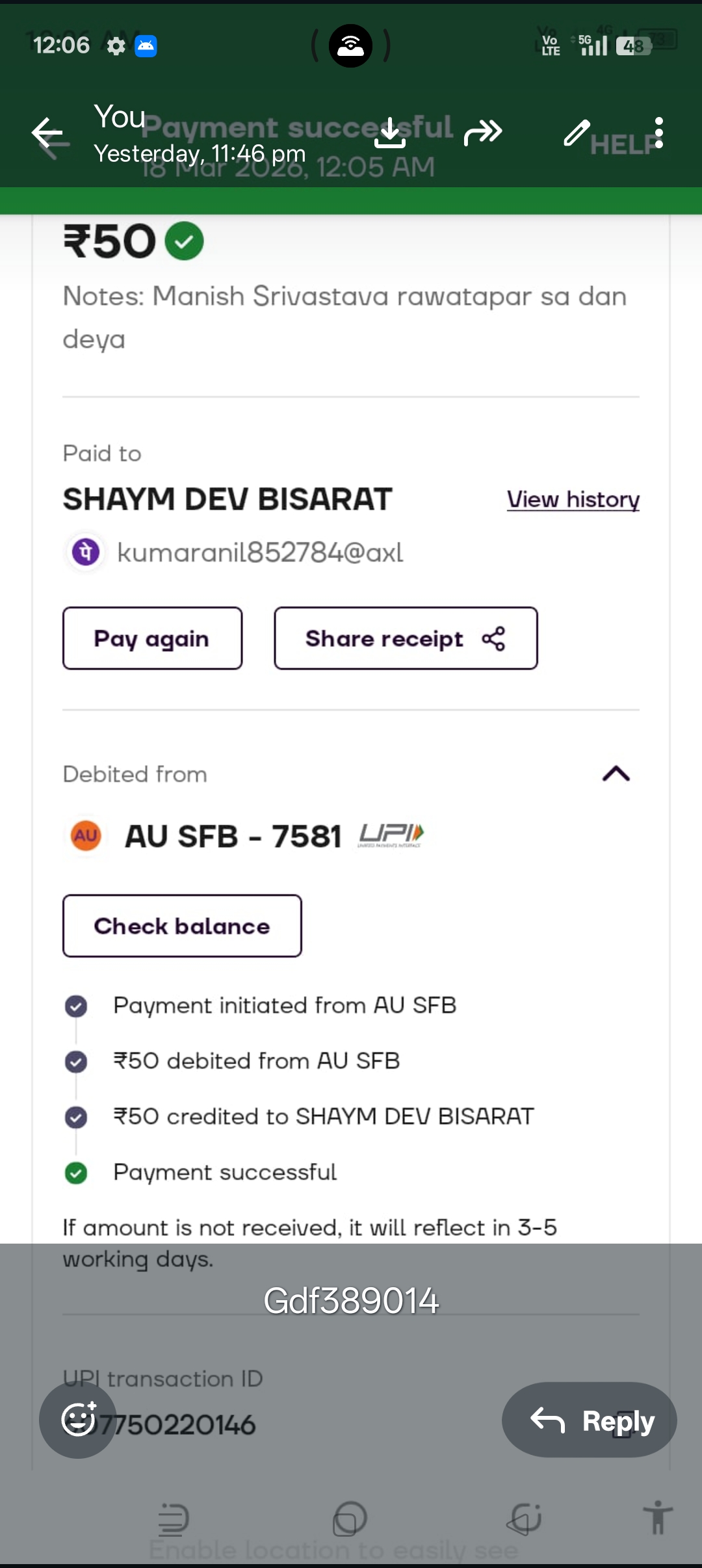Screen dimensions: 702x1568
Task: Tap the kumaranil852784@axl UPI ID
Action: point(260,553)
